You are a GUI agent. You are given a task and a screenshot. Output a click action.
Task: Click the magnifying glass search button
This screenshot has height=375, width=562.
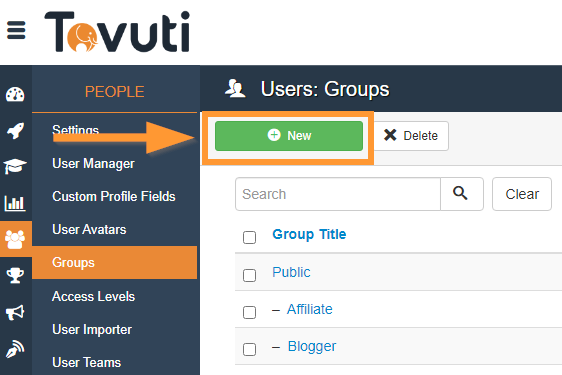tap(462, 194)
